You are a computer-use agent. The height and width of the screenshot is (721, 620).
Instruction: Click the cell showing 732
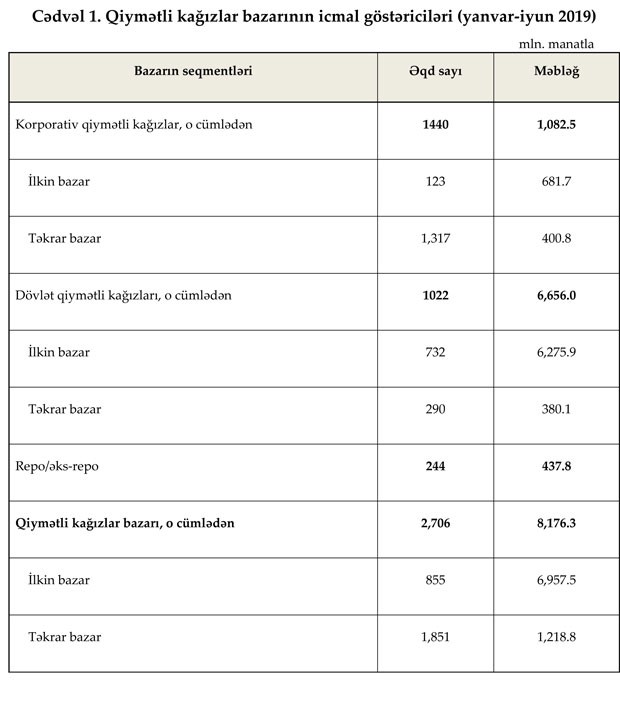(435, 352)
